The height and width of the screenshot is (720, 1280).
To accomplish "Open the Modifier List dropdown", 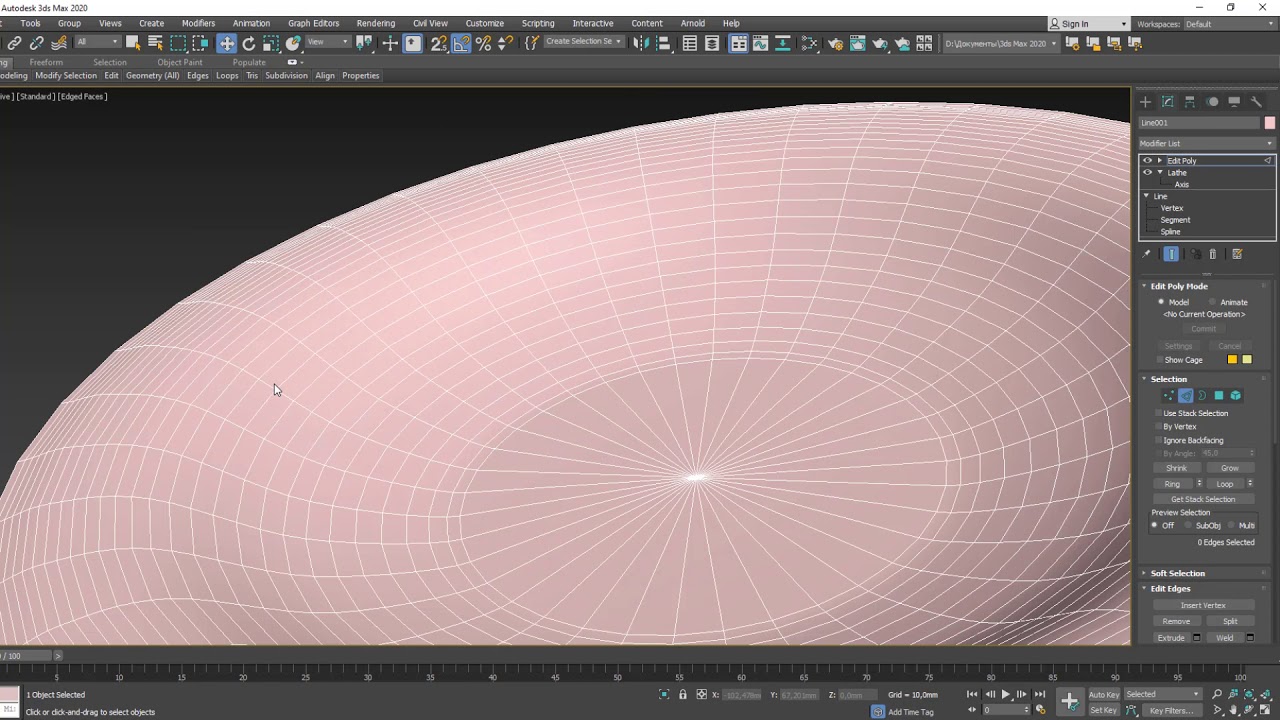I will click(x=1207, y=143).
